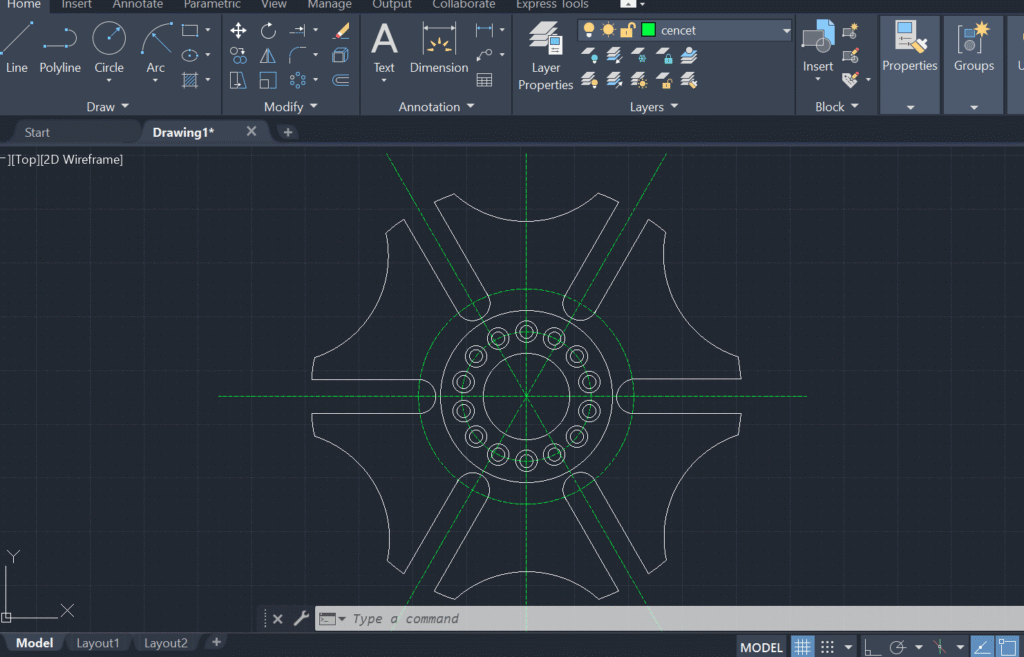
Task: Open the Block Editor icon
Action: (x=850, y=56)
